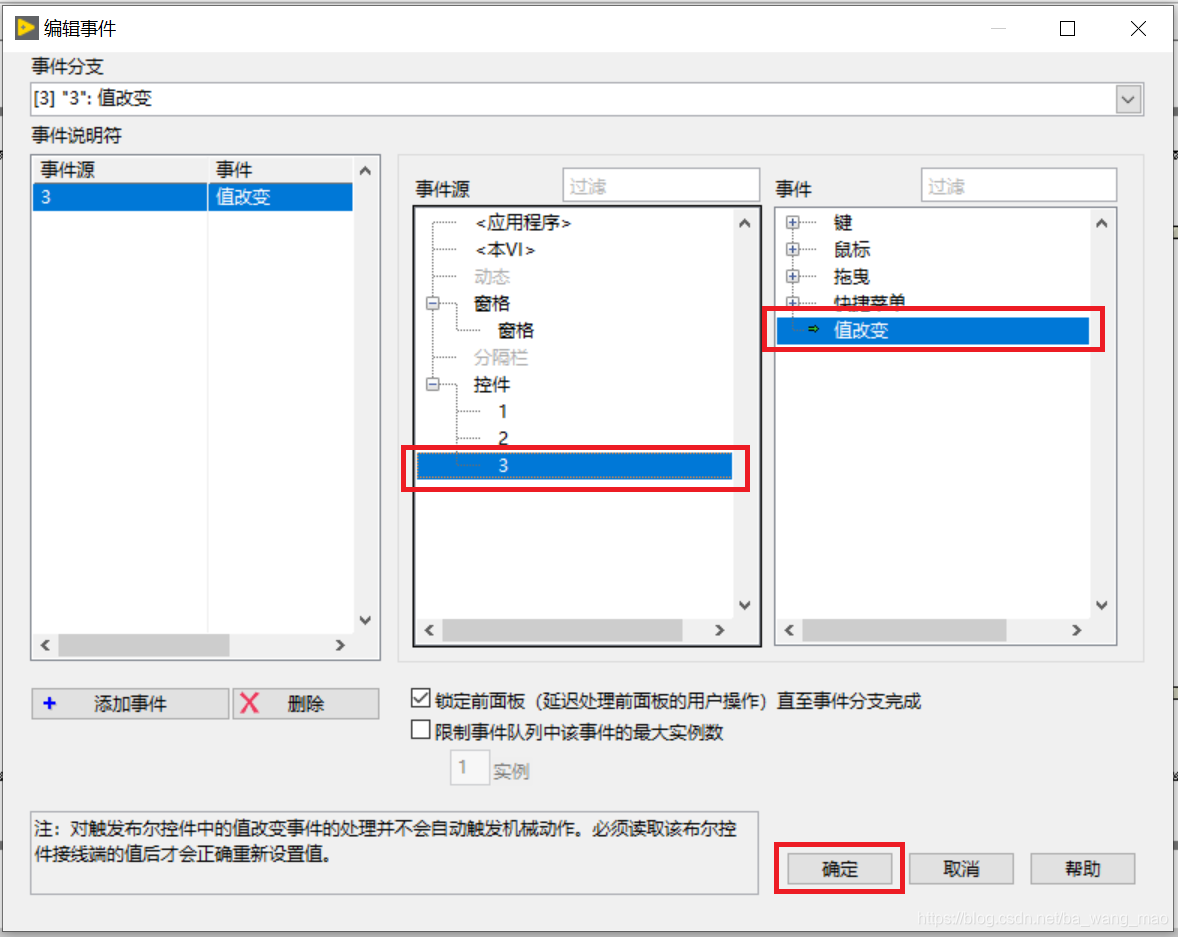This screenshot has height=937, width=1178.
Task: Click the LabVIEW icon in title bar
Action: pos(26,29)
